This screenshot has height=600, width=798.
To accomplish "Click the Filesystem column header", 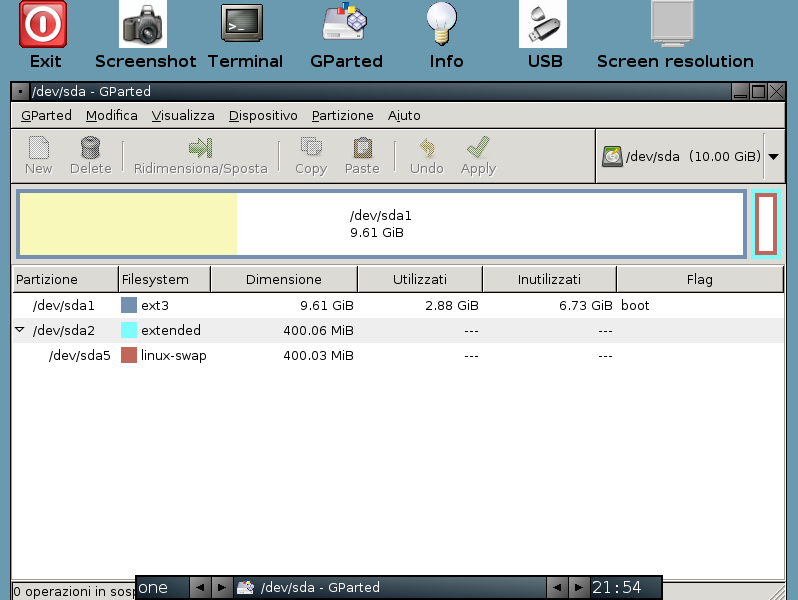I will click(x=164, y=279).
